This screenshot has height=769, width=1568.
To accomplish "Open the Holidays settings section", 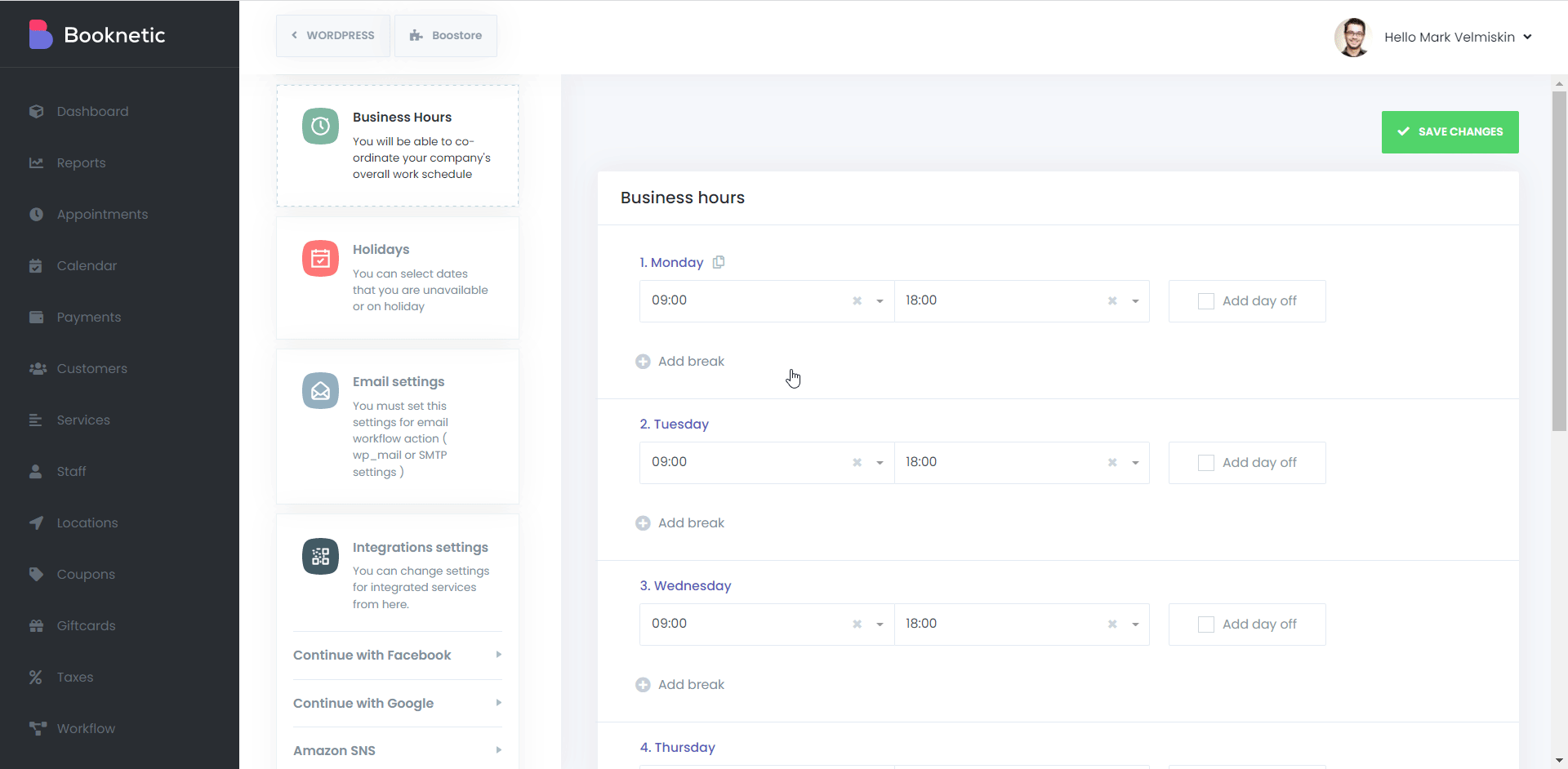I will pyautogui.click(x=398, y=278).
